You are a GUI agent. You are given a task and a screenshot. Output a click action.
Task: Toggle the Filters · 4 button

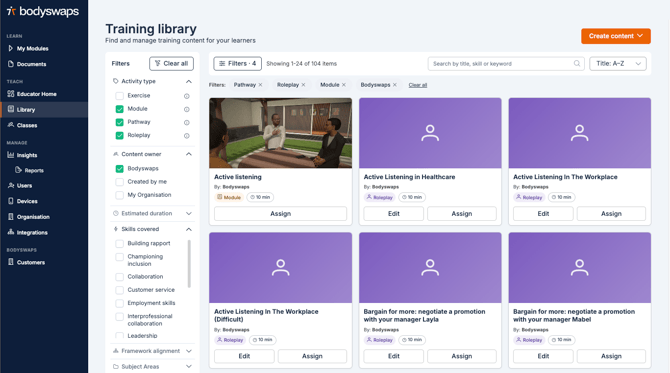coord(238,64)
